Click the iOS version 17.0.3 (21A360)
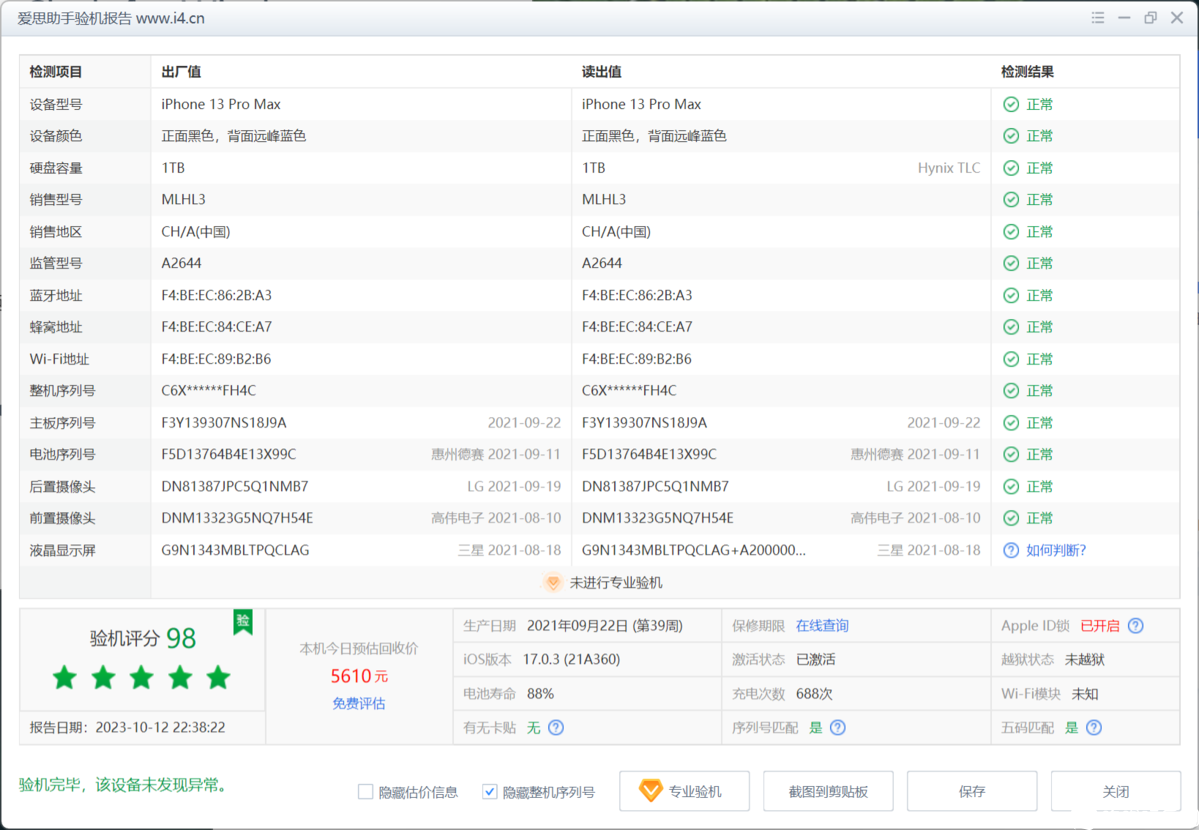 coord(571,659)
